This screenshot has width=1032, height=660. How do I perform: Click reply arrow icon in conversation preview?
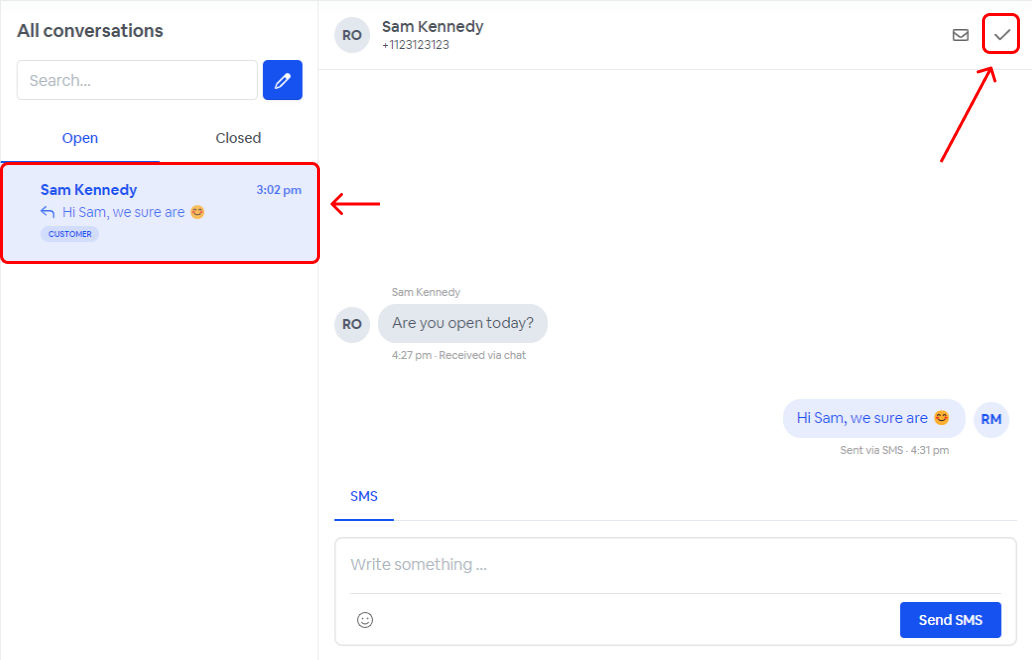click(x=48, y=212)
